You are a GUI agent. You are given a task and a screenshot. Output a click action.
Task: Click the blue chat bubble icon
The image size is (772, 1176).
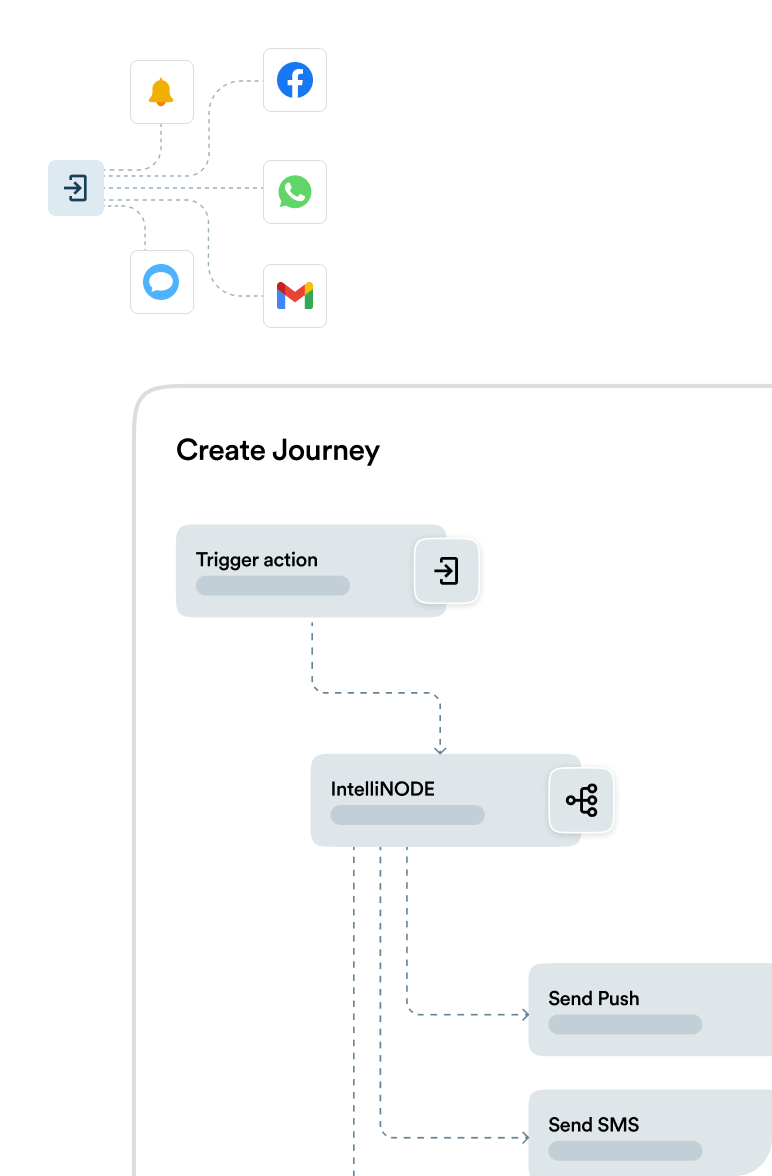pos(161,282)
